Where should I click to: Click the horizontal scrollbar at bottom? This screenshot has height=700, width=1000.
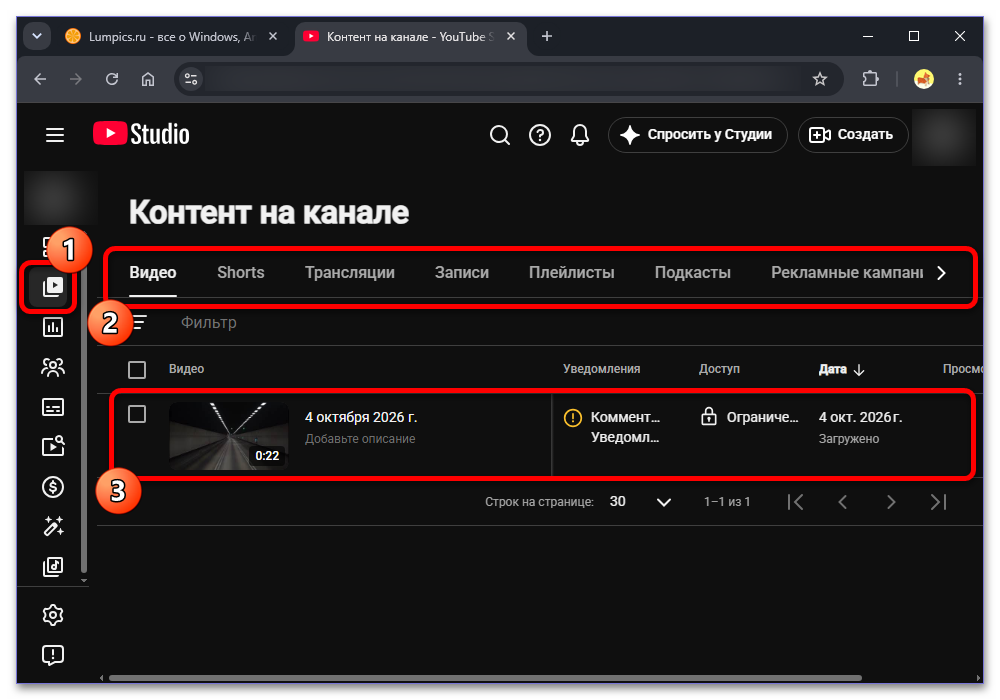(x=485, y=678)
